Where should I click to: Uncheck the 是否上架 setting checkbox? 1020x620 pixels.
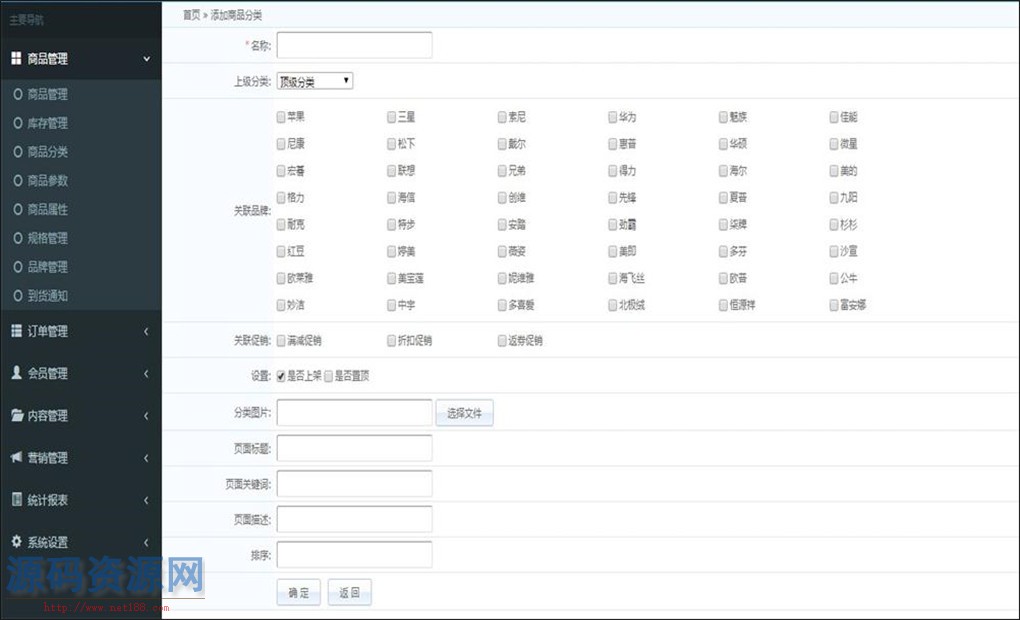[x=281, y=376]
